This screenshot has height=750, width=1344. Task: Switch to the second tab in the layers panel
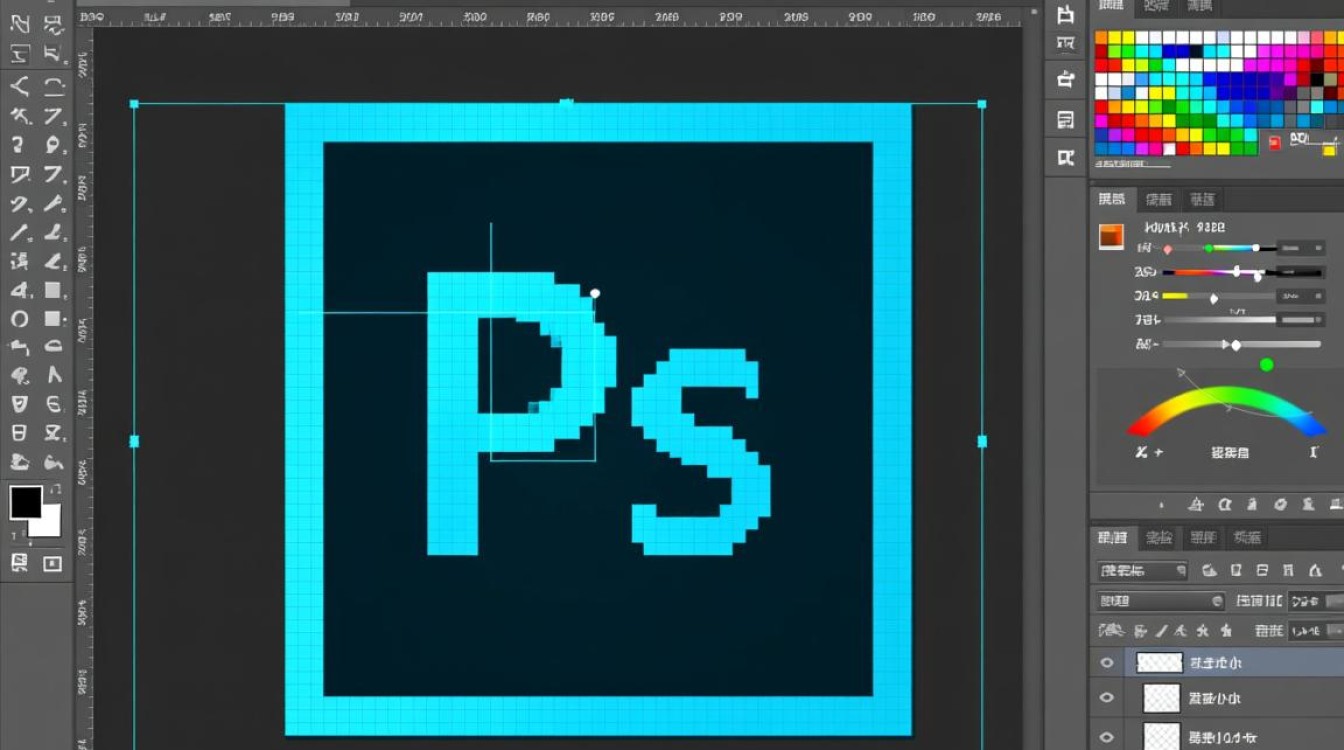[1159, 538]
